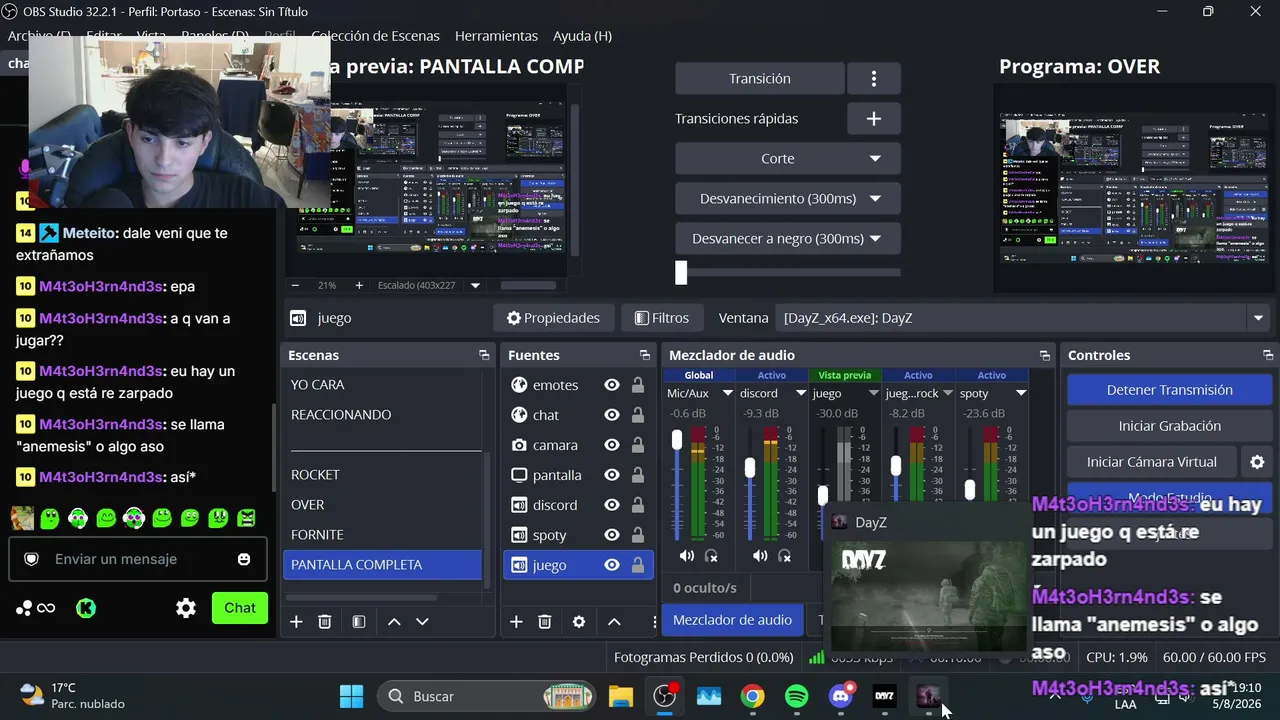The height and width of the screenshot is (720, 1280).
Task: Toggle monitoring headphone icon for discord channel
Action: pyautogui.click(x=785, y=556)
